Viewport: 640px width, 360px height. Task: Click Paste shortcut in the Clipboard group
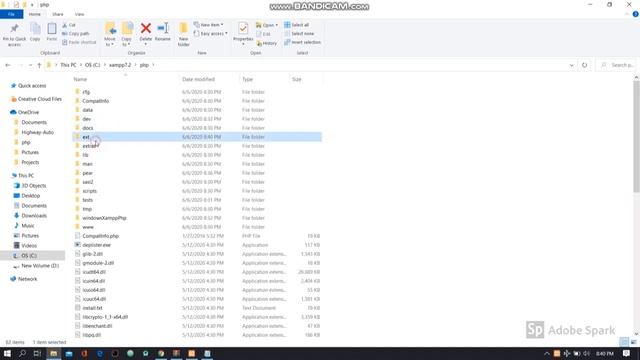coord(79,42)
